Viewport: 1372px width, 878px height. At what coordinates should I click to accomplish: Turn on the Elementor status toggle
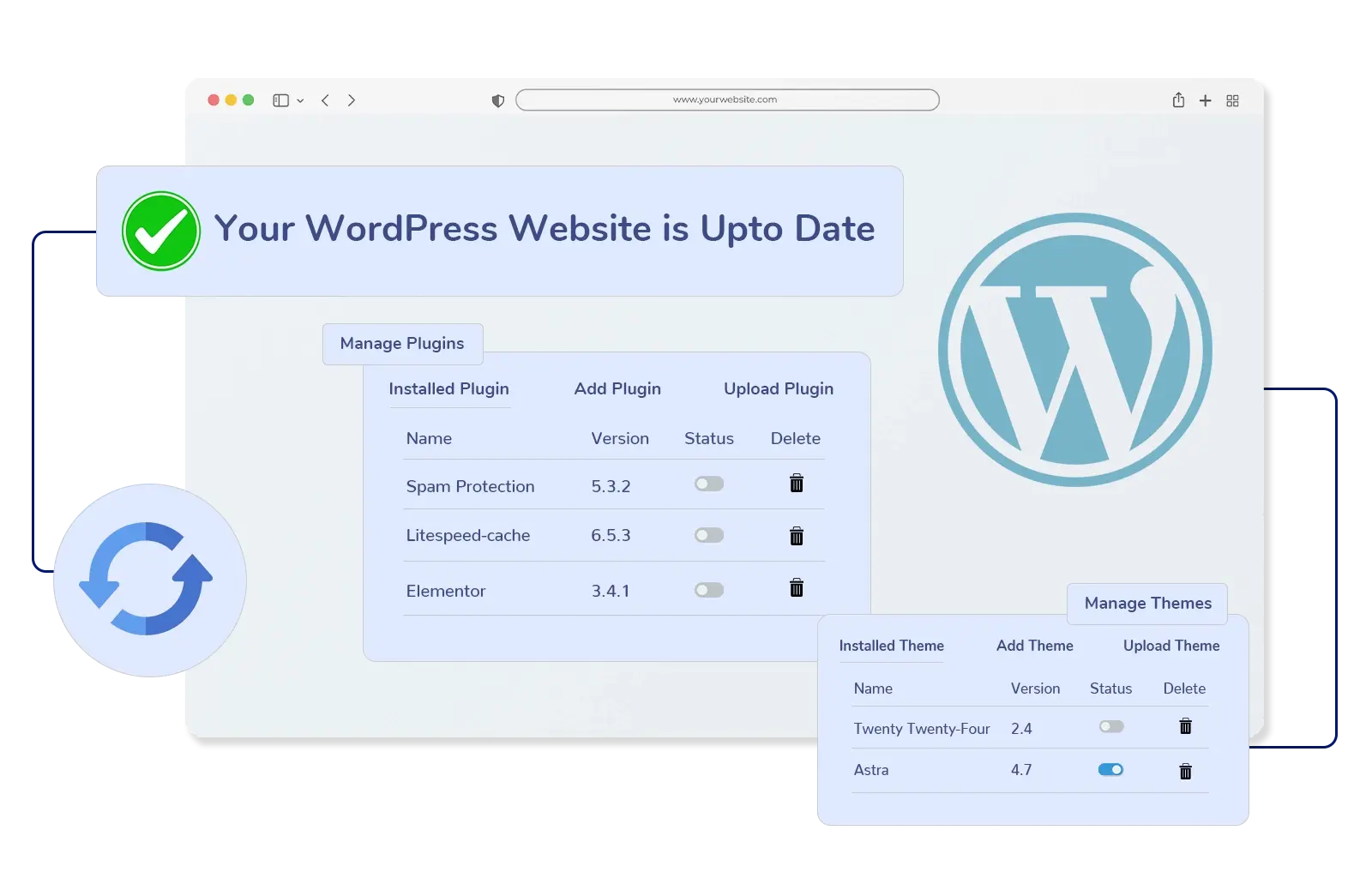(709, 590)
